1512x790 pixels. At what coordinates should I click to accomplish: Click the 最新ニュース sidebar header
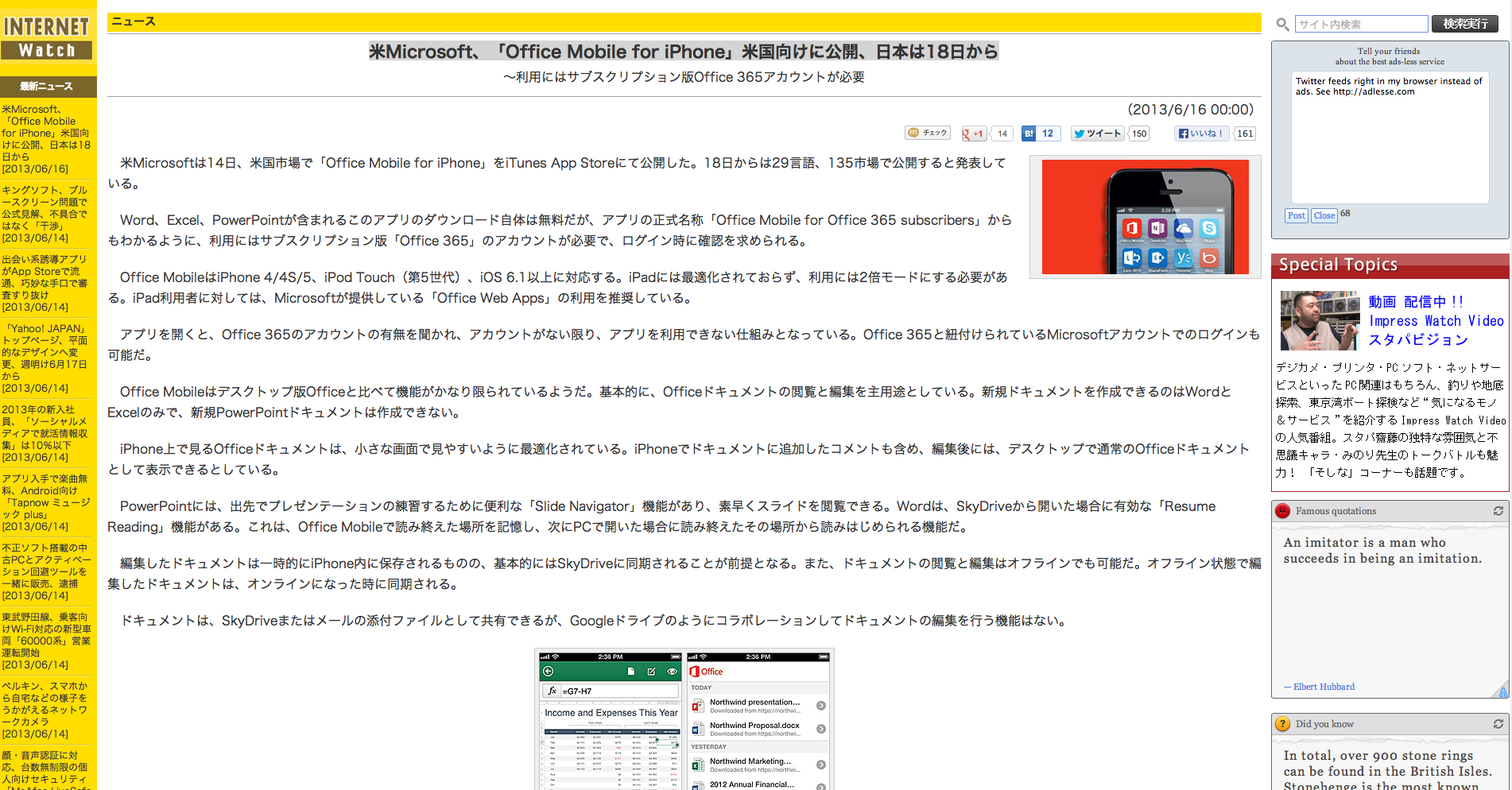(48, 86)
